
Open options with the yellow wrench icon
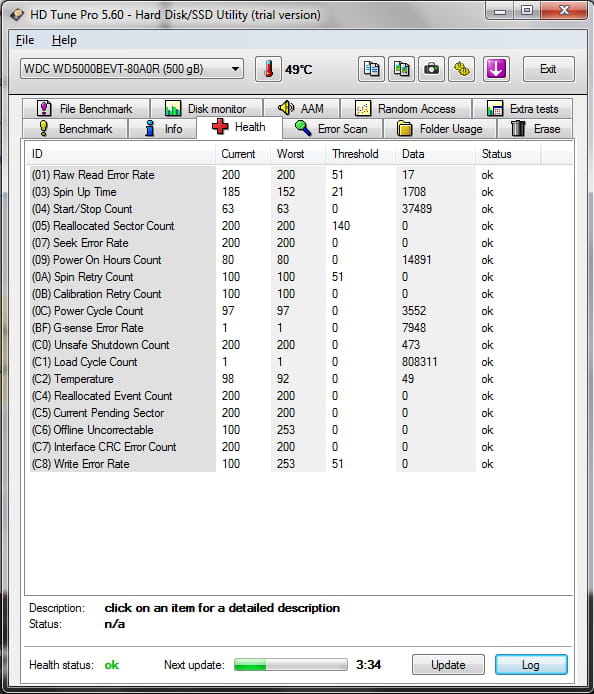click(461, 69)
